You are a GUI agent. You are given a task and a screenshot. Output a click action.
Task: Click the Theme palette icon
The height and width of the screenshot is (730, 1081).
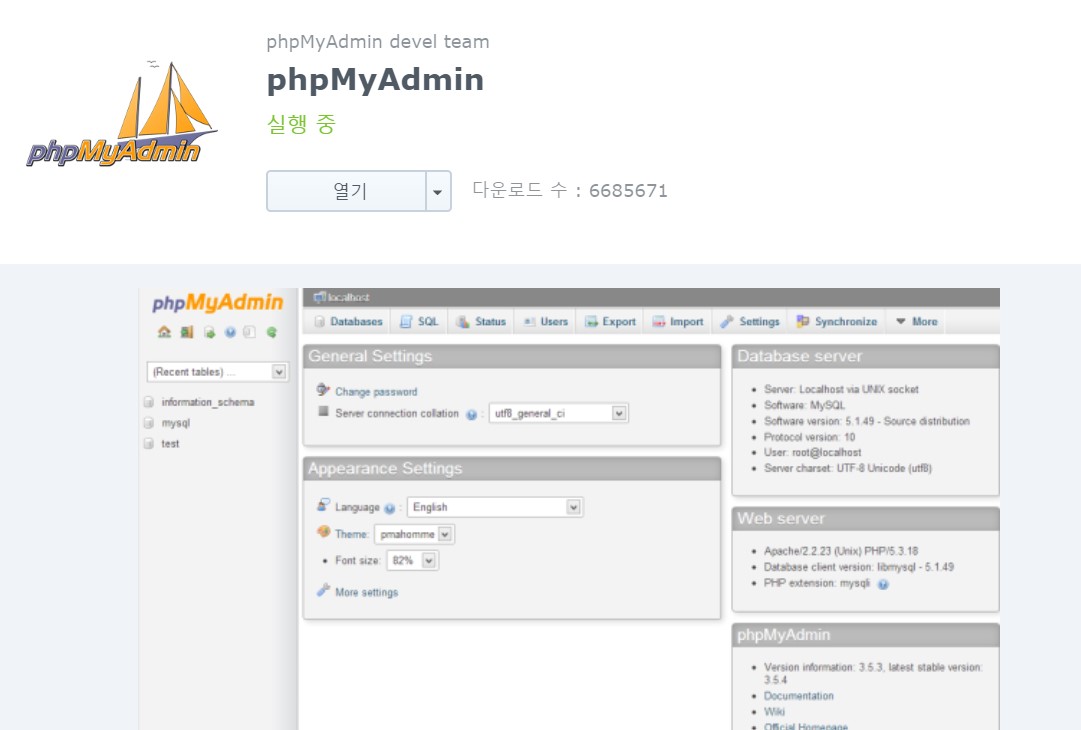pos(323,531)
